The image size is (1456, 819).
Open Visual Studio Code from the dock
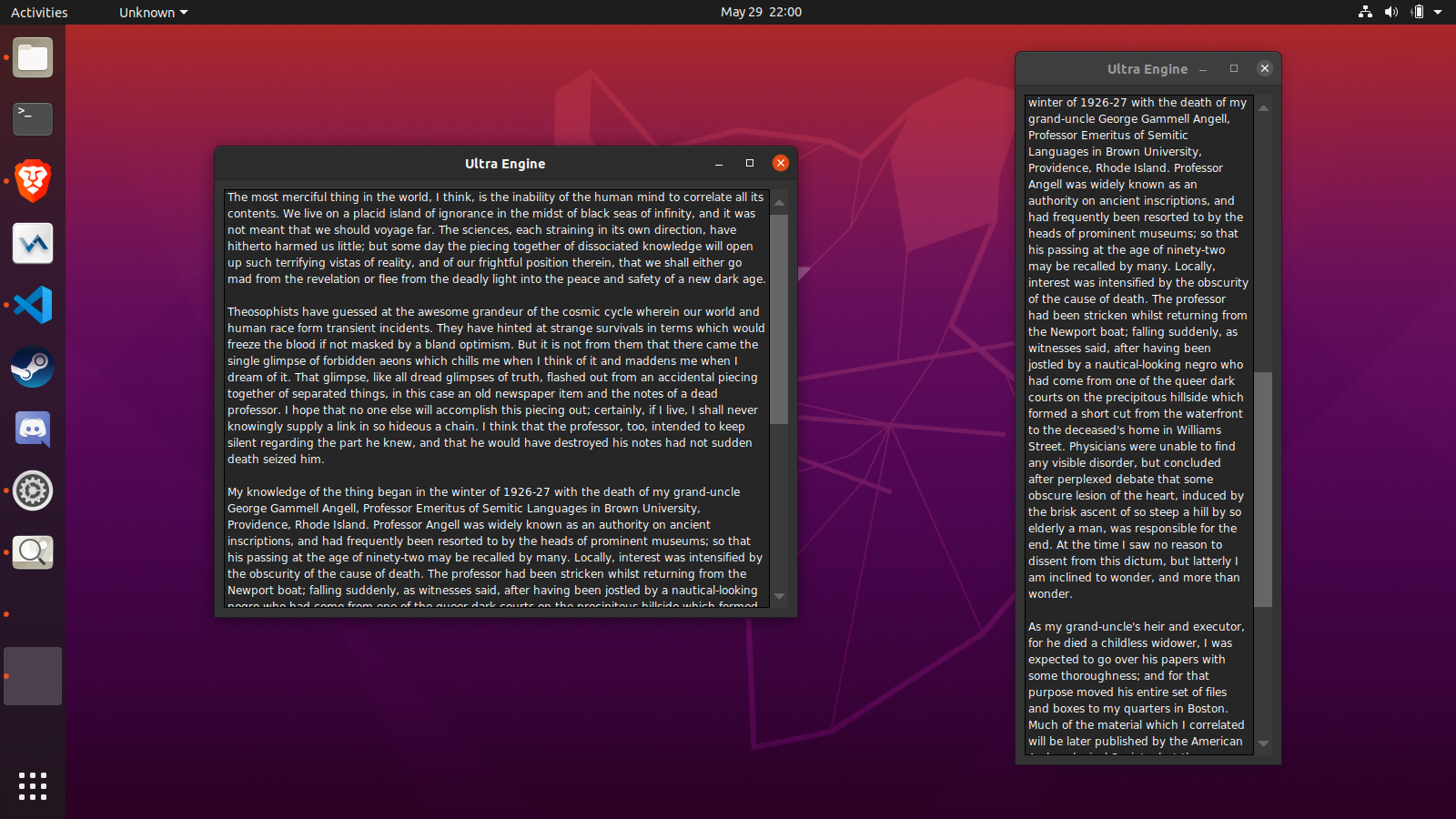point(33,305)
